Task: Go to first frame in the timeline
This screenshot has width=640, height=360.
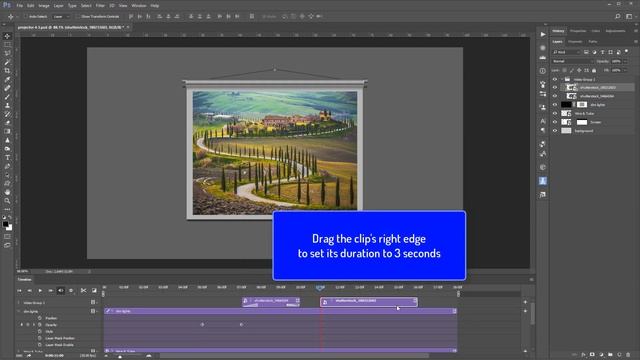Action: tap(19, 290)
